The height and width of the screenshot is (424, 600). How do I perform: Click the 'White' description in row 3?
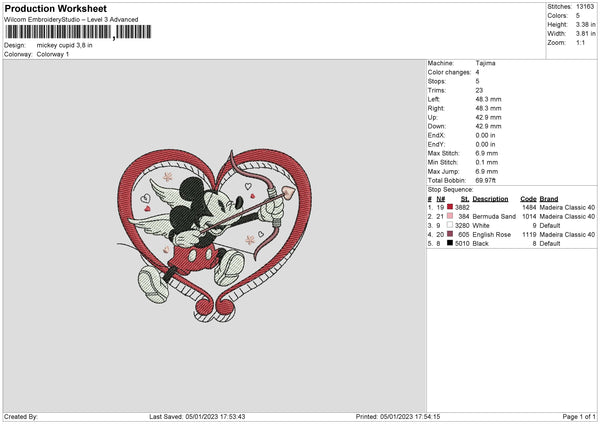(481, 226)
